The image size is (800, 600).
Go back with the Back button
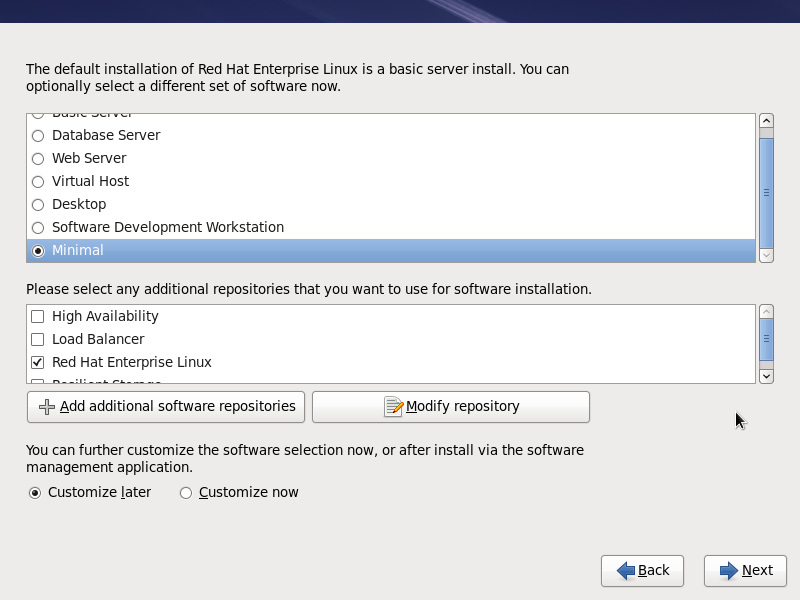point(642,570)
